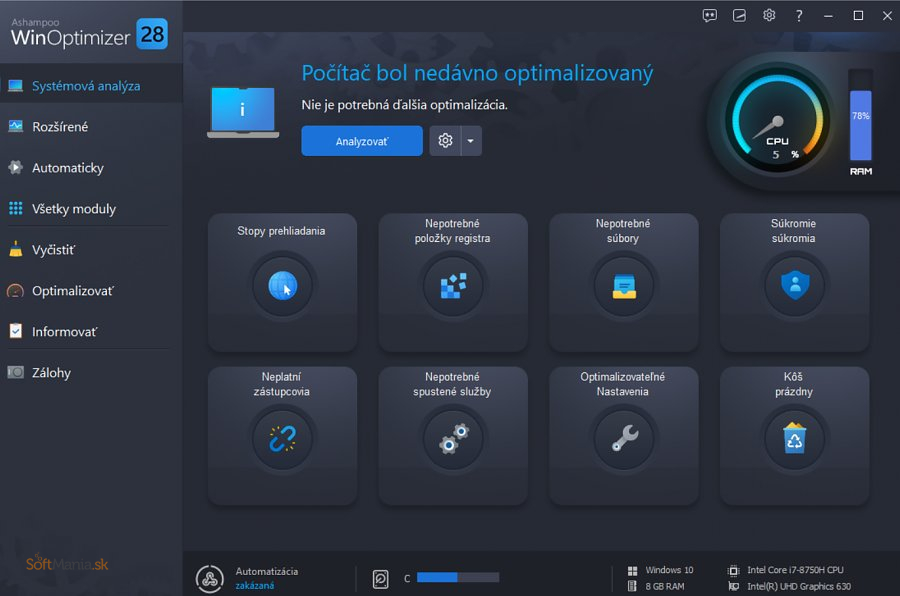Open the Kôš prázdny tile label
This screenshot has height=596, width=900.
click(794, 384)
